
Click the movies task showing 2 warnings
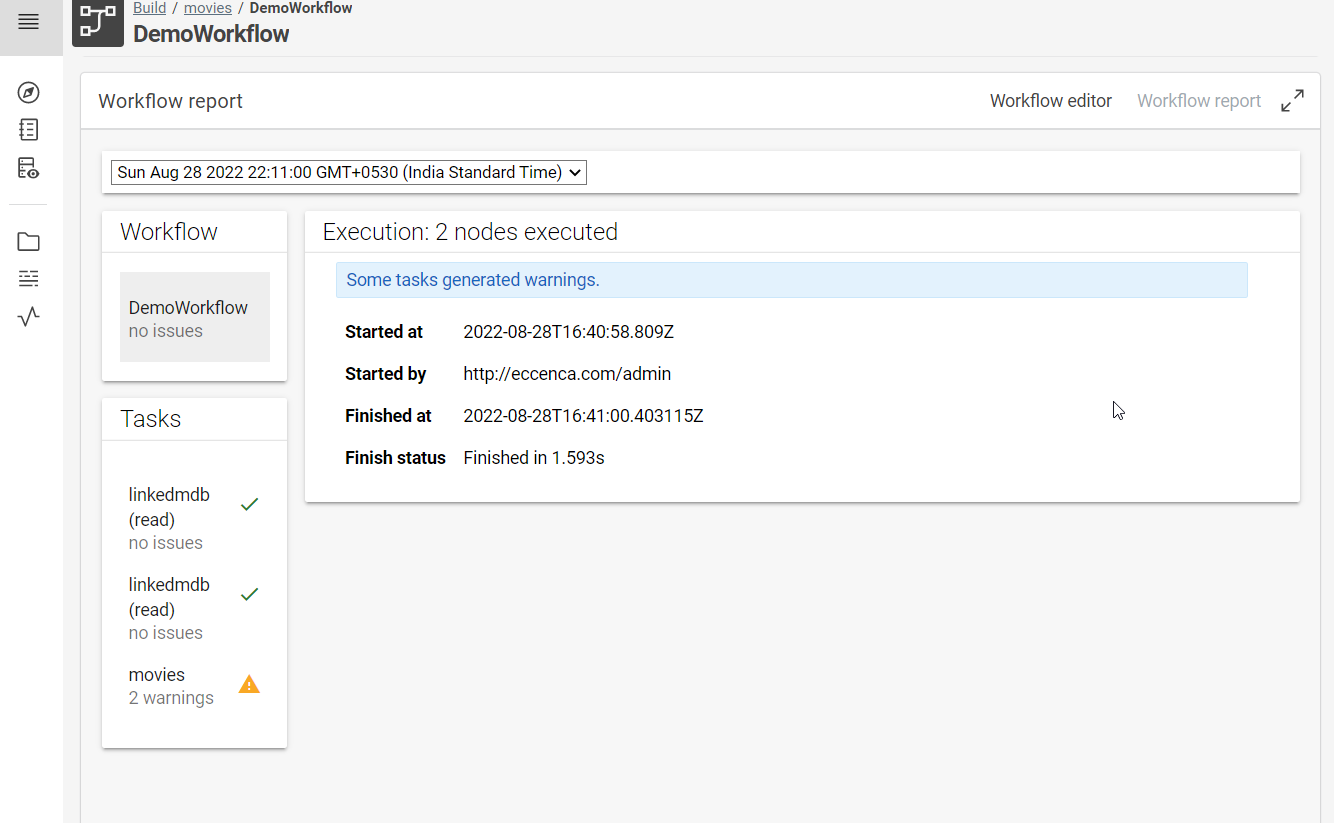170,685
